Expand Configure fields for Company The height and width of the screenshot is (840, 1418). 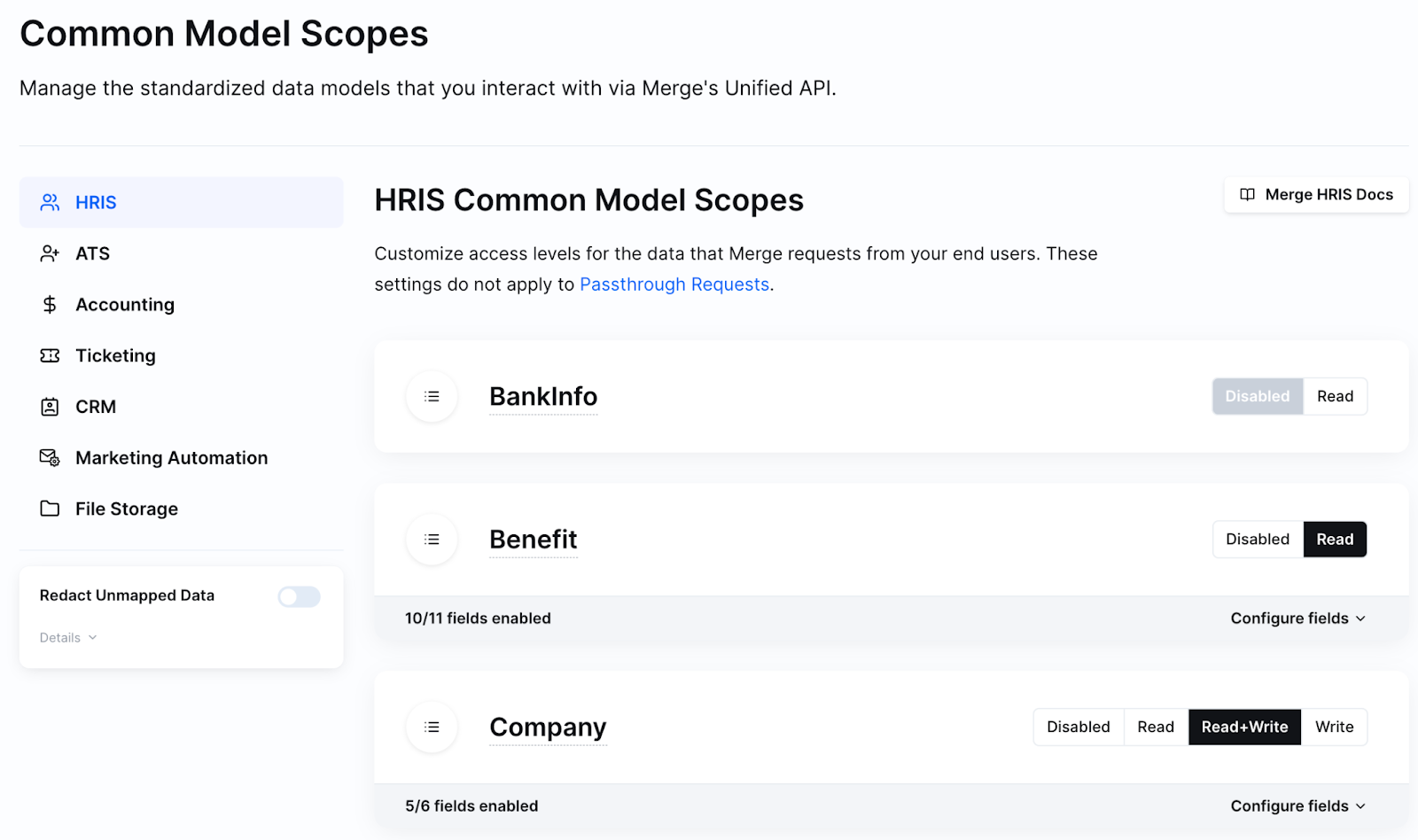click(1297, 805)
